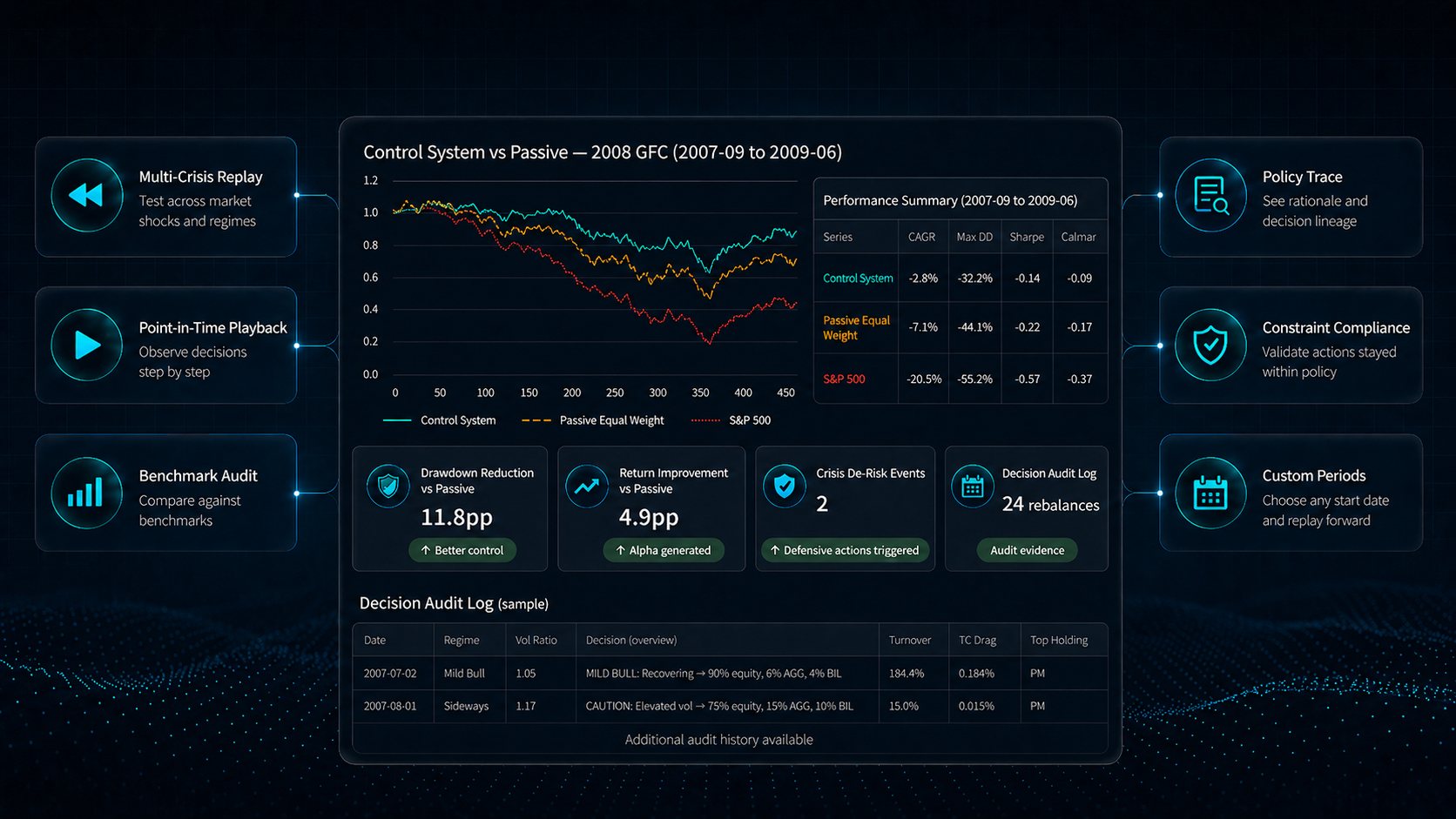The height and width of the screenshot is (819, 1456).
Task: Open the Custom Periods calendar icon
Action: point(1210,493)
